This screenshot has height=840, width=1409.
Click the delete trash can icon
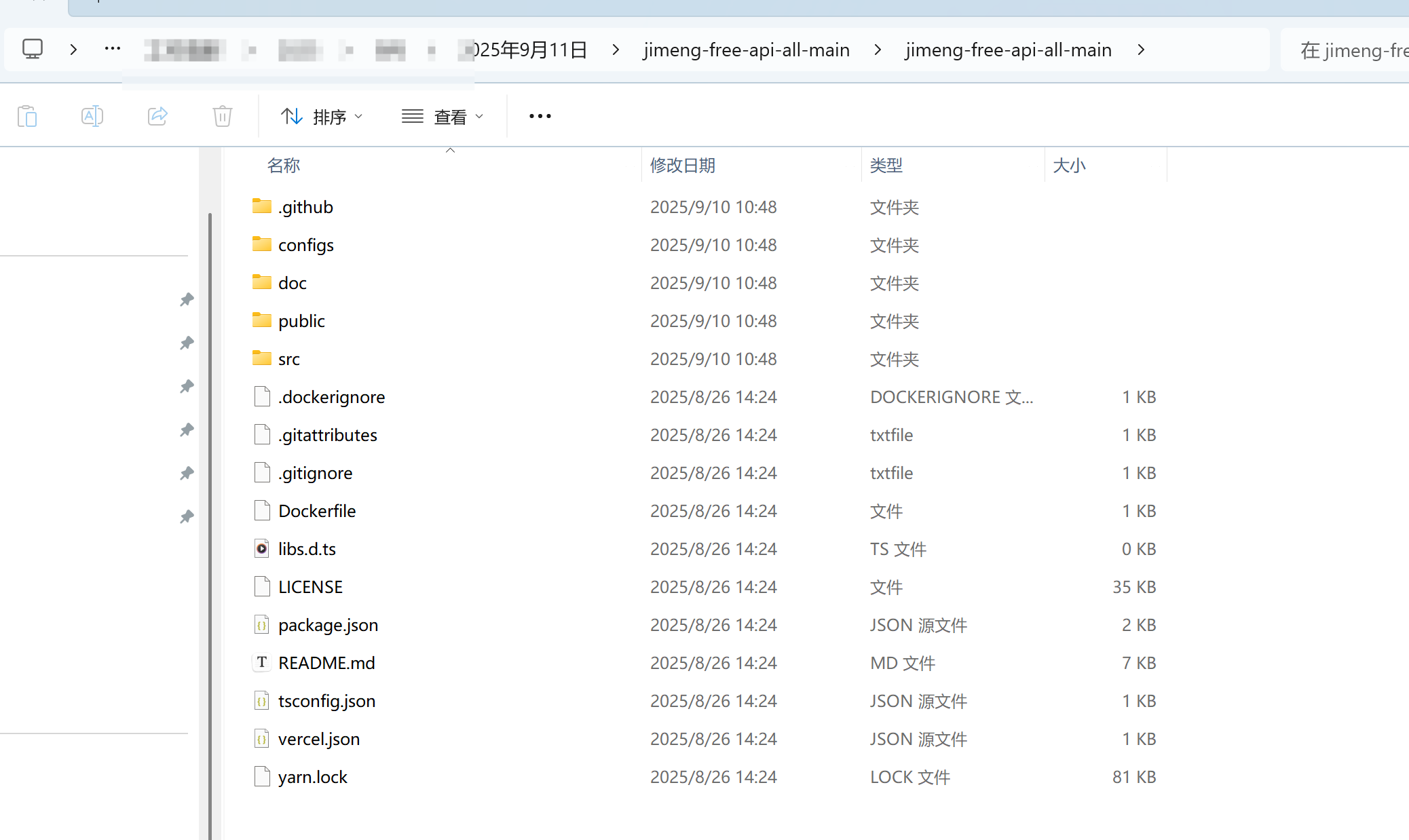click(x=223, y=116)
